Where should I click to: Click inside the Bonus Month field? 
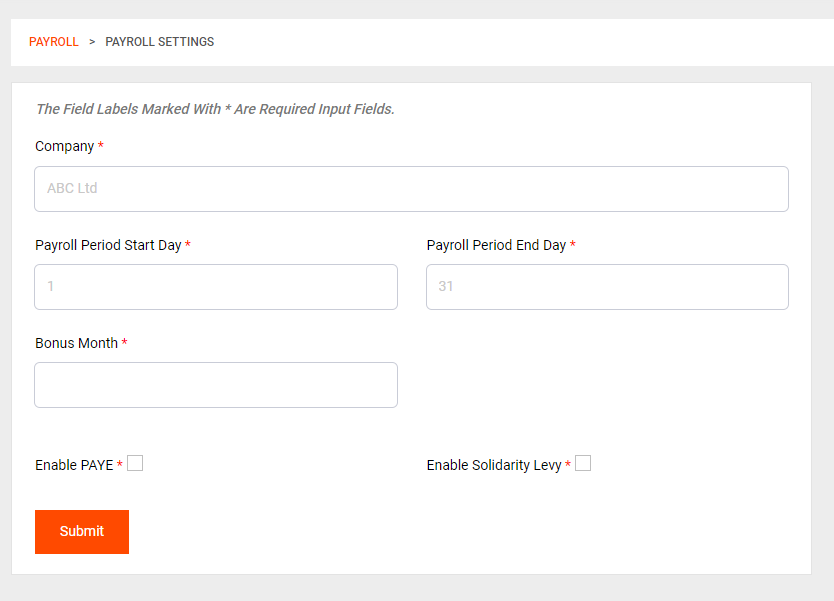[x=215, y=384]
